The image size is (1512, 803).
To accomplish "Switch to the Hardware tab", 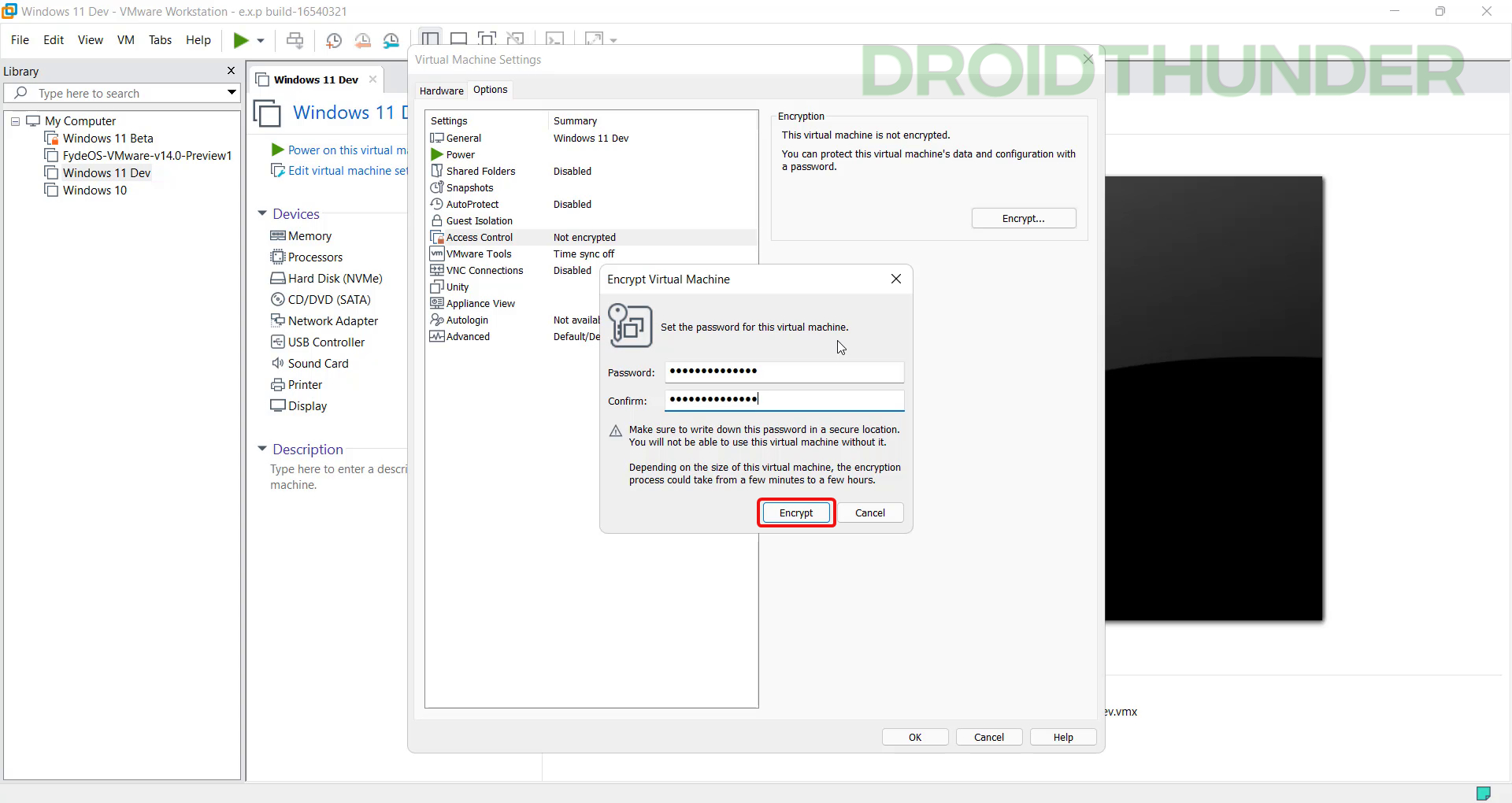I will click(x=441, y=91).
